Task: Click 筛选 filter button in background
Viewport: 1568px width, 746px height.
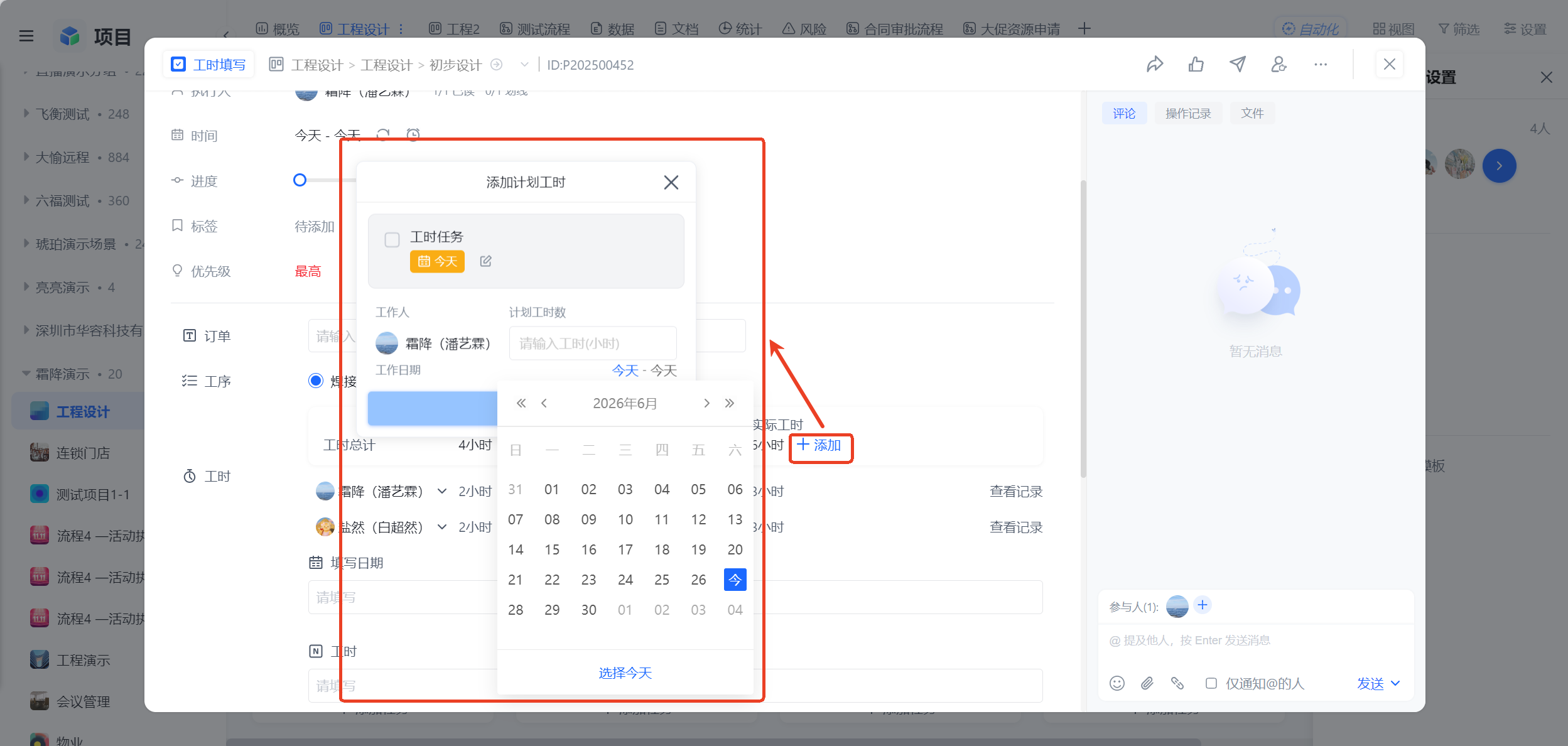Action: [1459, 29]
